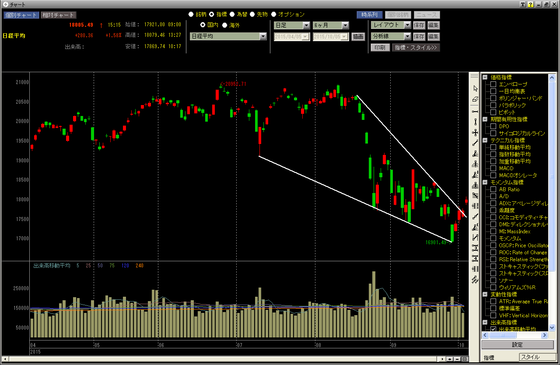Select the horizontal line drawing tool
The height and width of the screenshot is (365, 560).
475,111
